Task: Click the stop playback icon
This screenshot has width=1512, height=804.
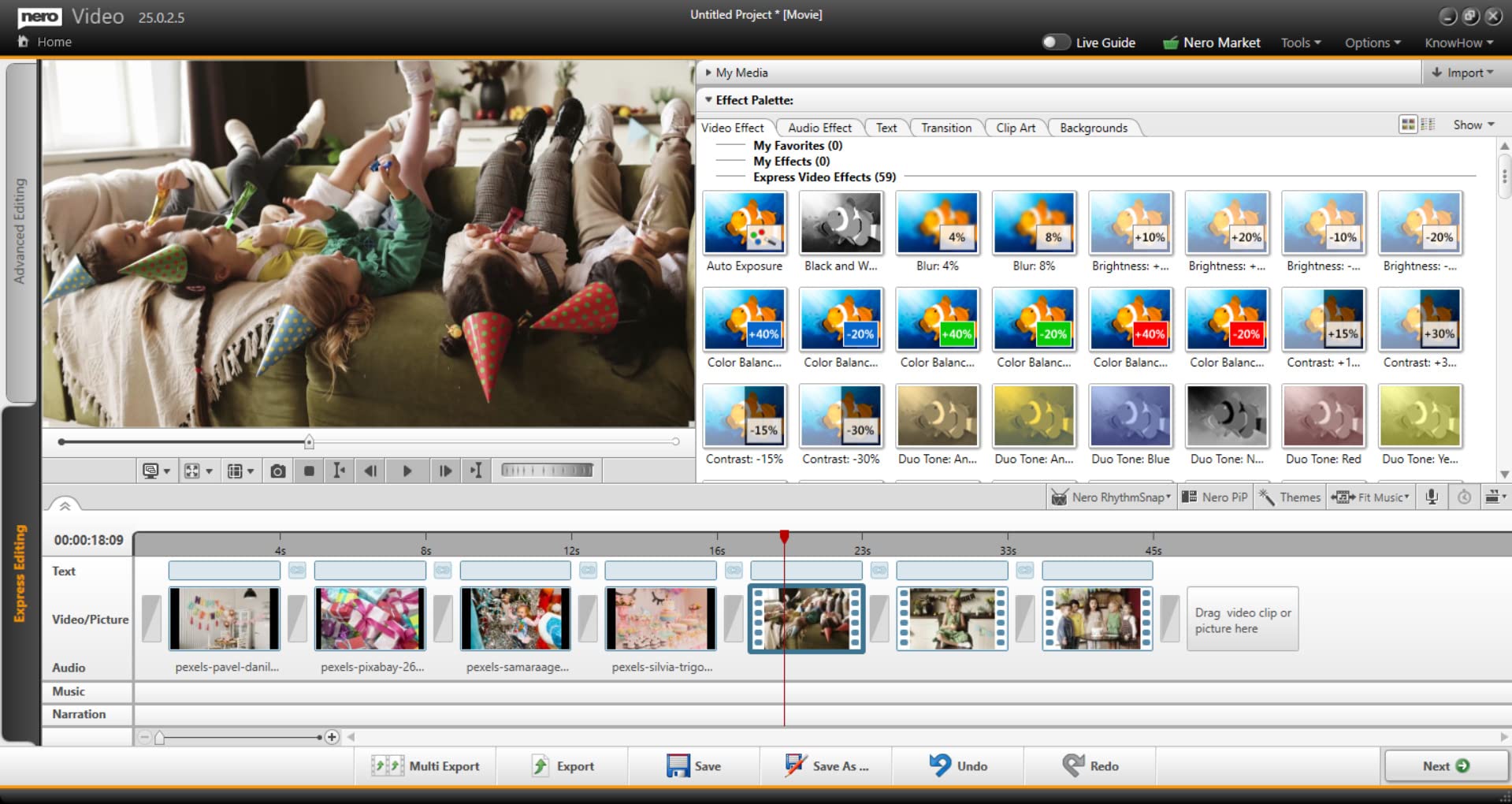Action: click(x=308, y=471)
